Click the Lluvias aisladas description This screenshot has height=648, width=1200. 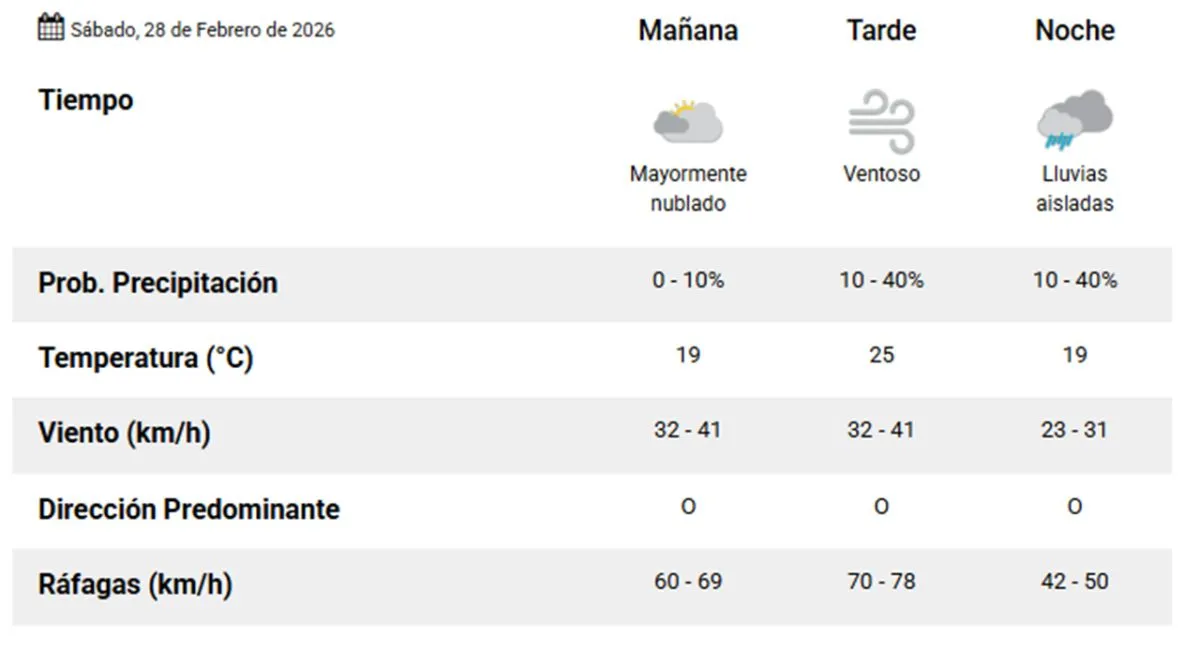(x=1074, y=188)
